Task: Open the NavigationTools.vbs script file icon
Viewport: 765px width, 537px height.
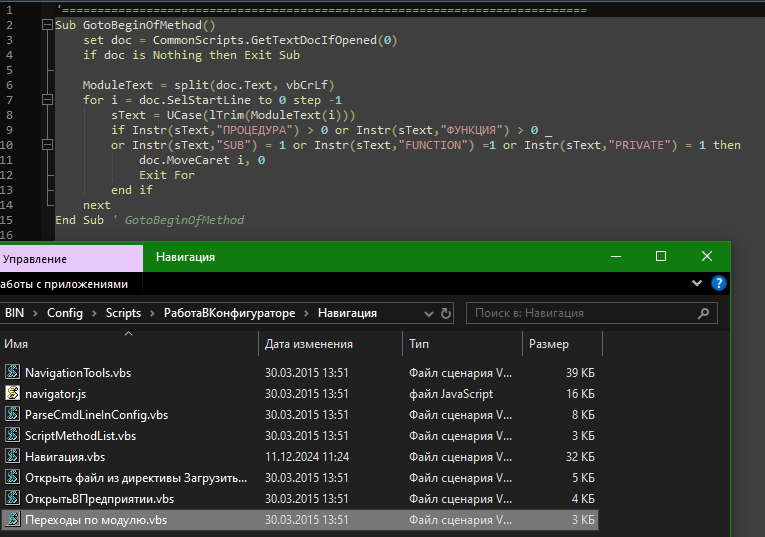Action: tap(13, 372)
